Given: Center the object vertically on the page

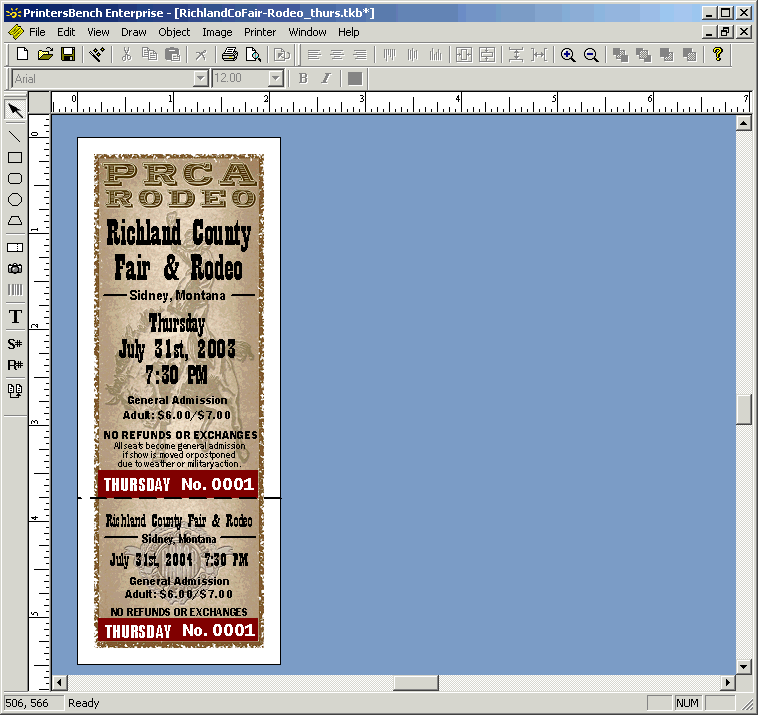Looking at the screenshot, I should pyautogui.click(x=487, y=55).
